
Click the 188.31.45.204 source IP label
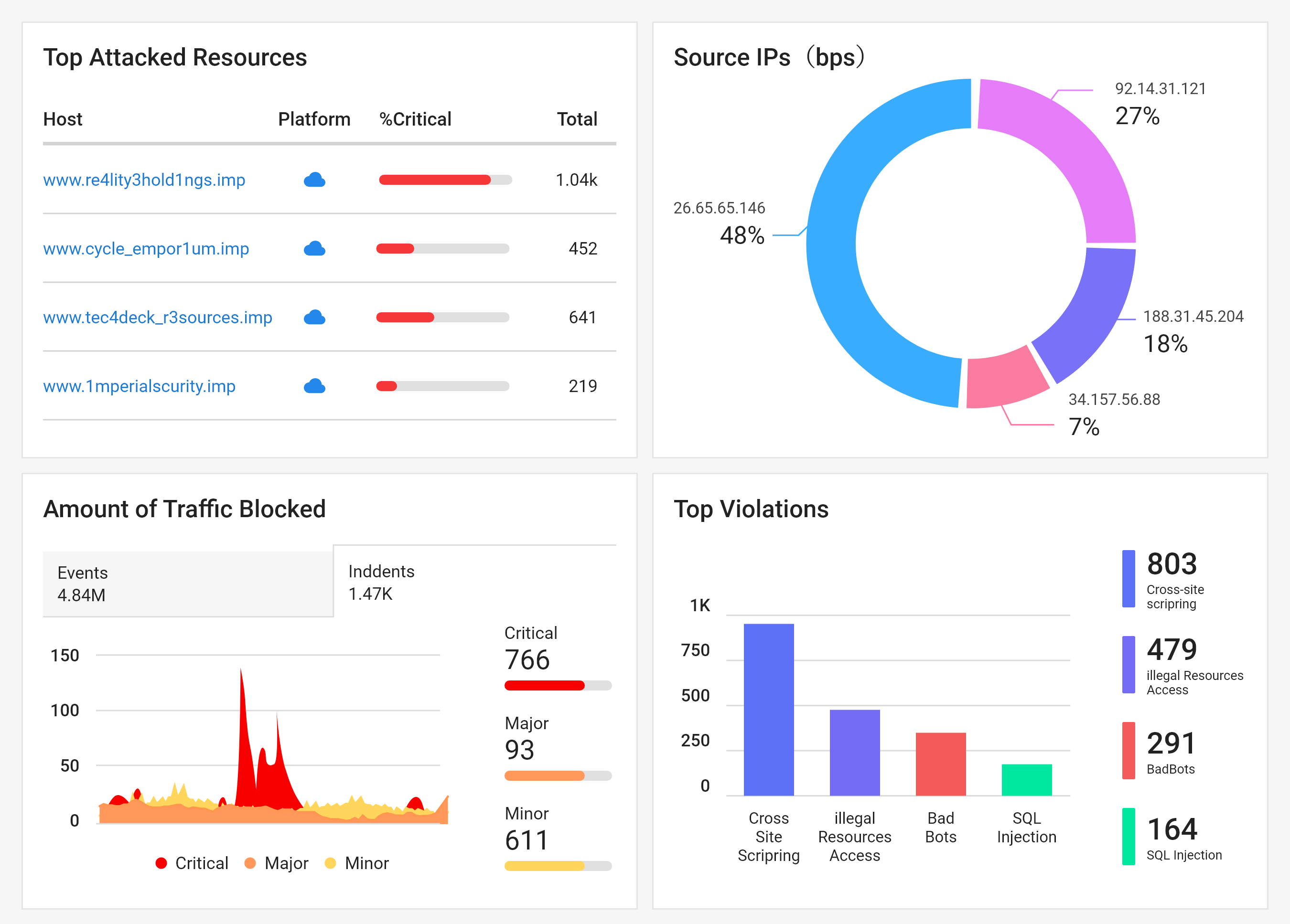point(1193,316)
